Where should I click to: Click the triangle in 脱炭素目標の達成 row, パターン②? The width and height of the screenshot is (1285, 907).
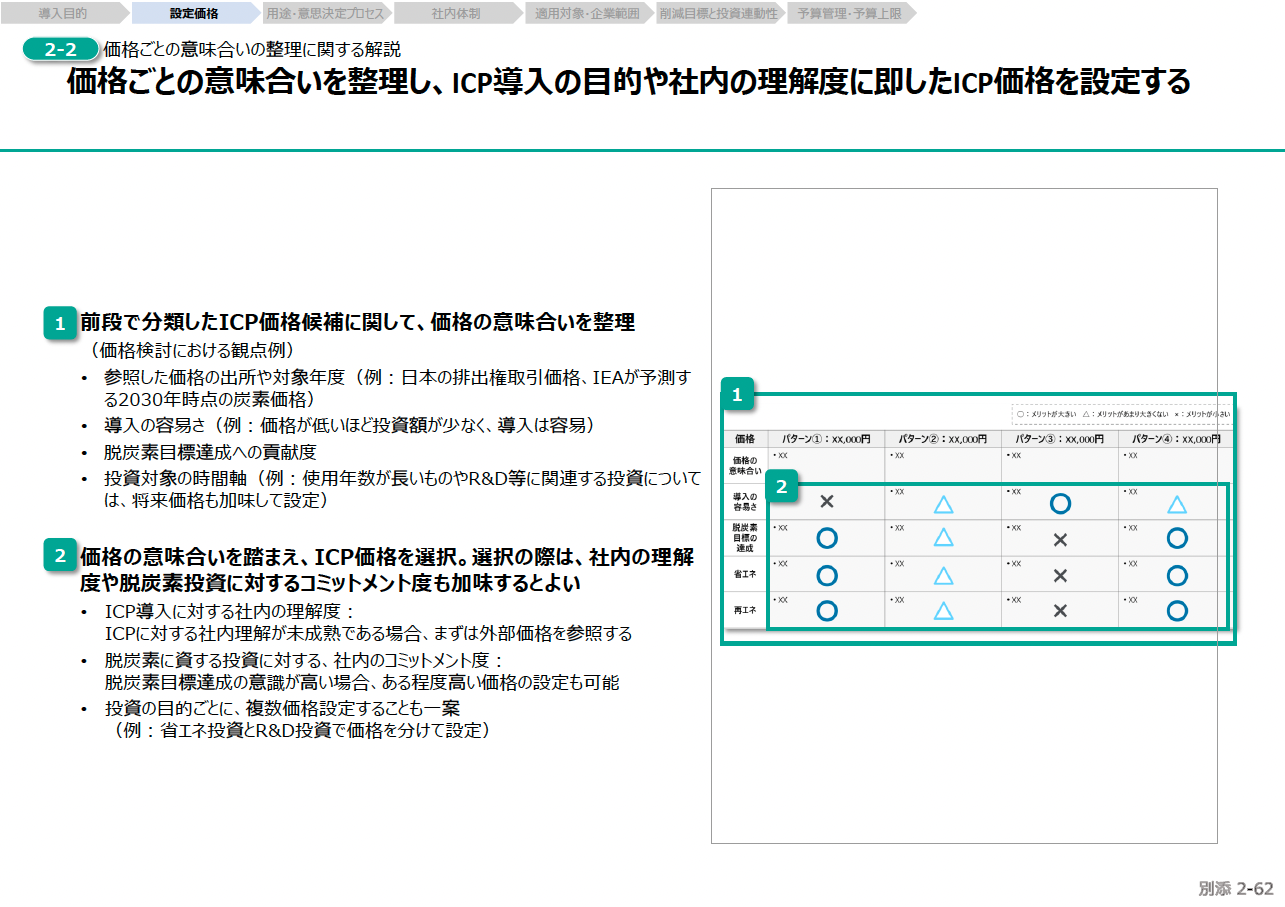coord(943,538)
